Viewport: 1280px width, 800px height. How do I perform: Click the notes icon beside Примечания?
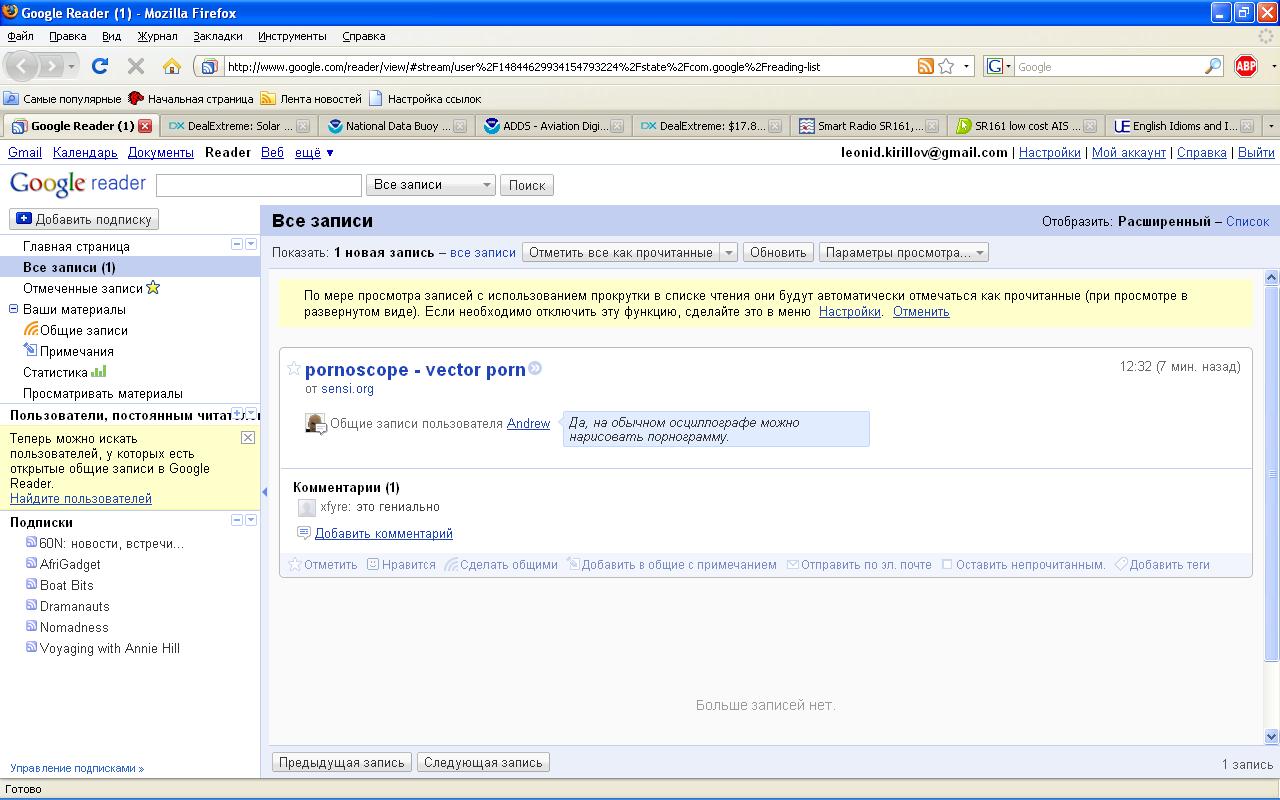tap(31, 350)
